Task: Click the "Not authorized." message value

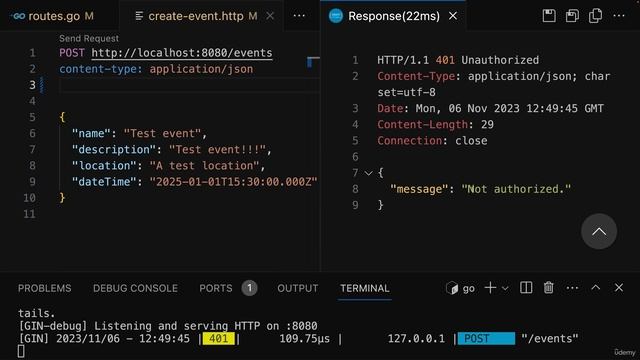Action: pyautogui.click(x=516, y=189)
